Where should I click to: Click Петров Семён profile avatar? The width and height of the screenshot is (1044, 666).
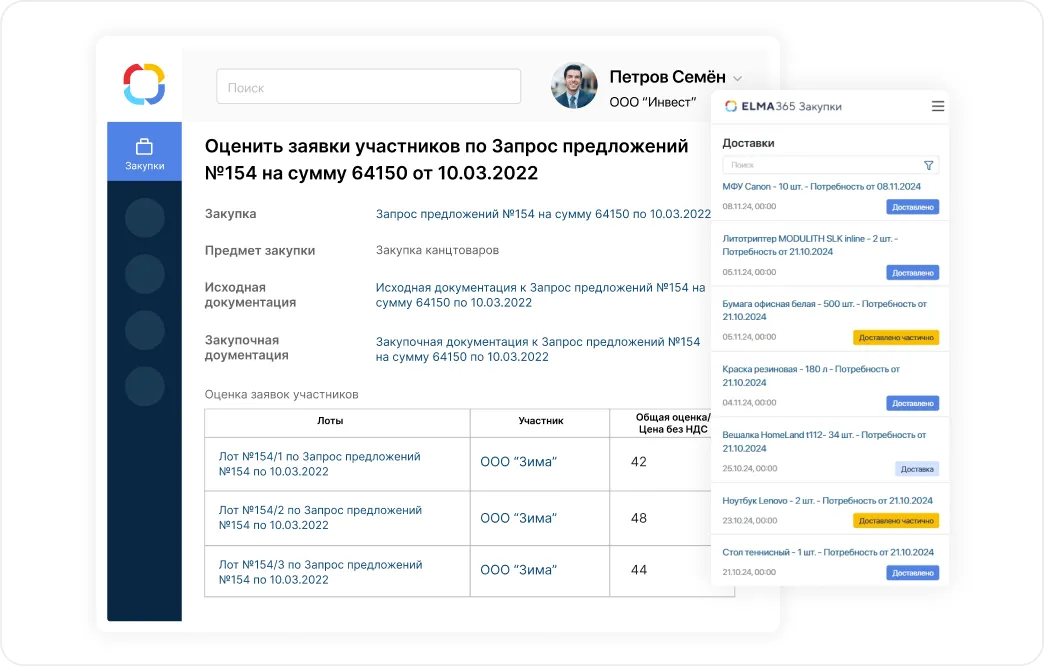click(574, 87)
